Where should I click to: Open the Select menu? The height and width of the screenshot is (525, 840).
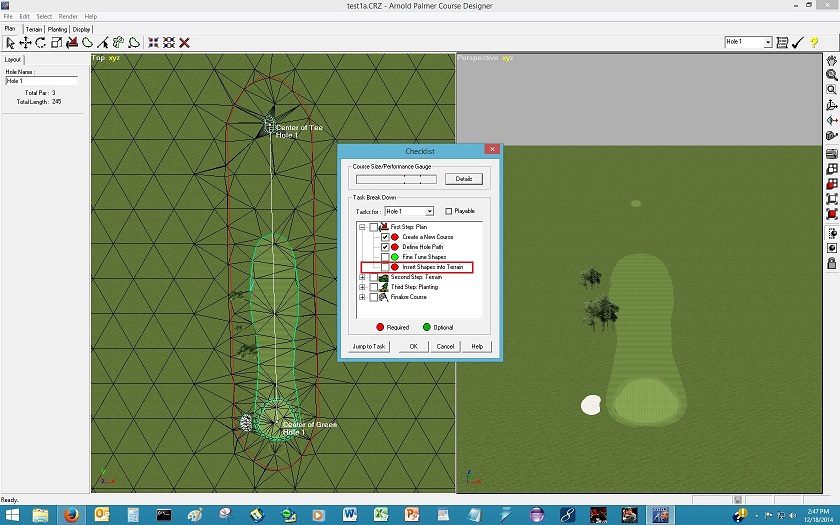click(44, 17)
